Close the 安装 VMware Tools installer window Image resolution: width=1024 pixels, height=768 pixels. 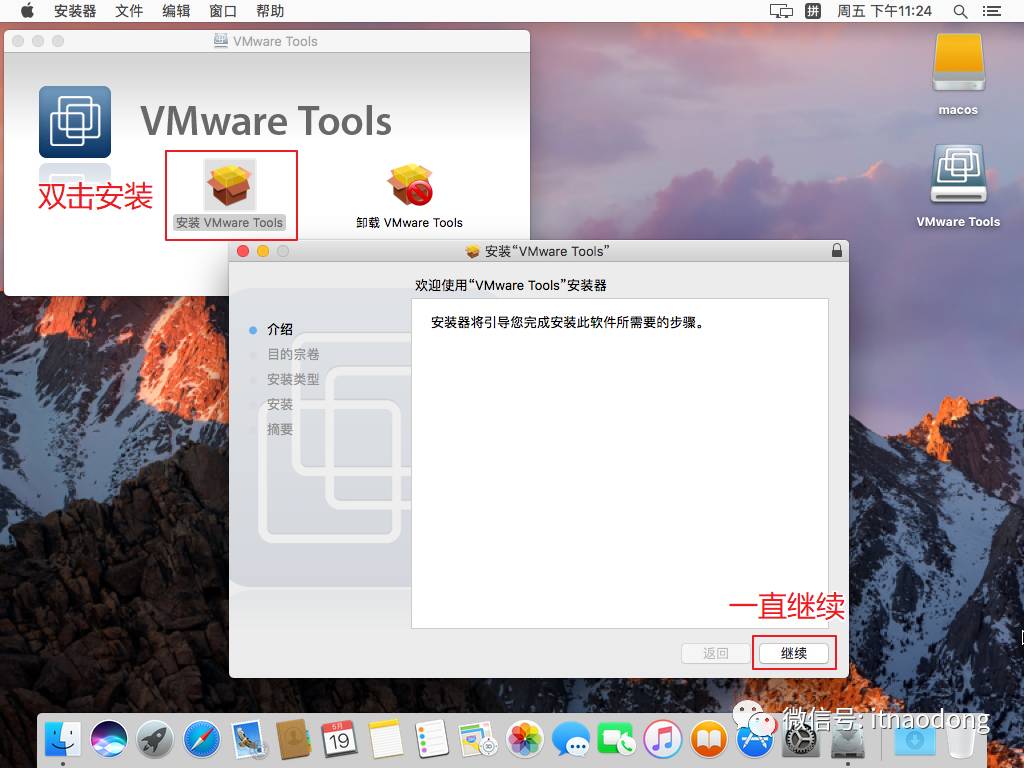[x=243, y=251]
